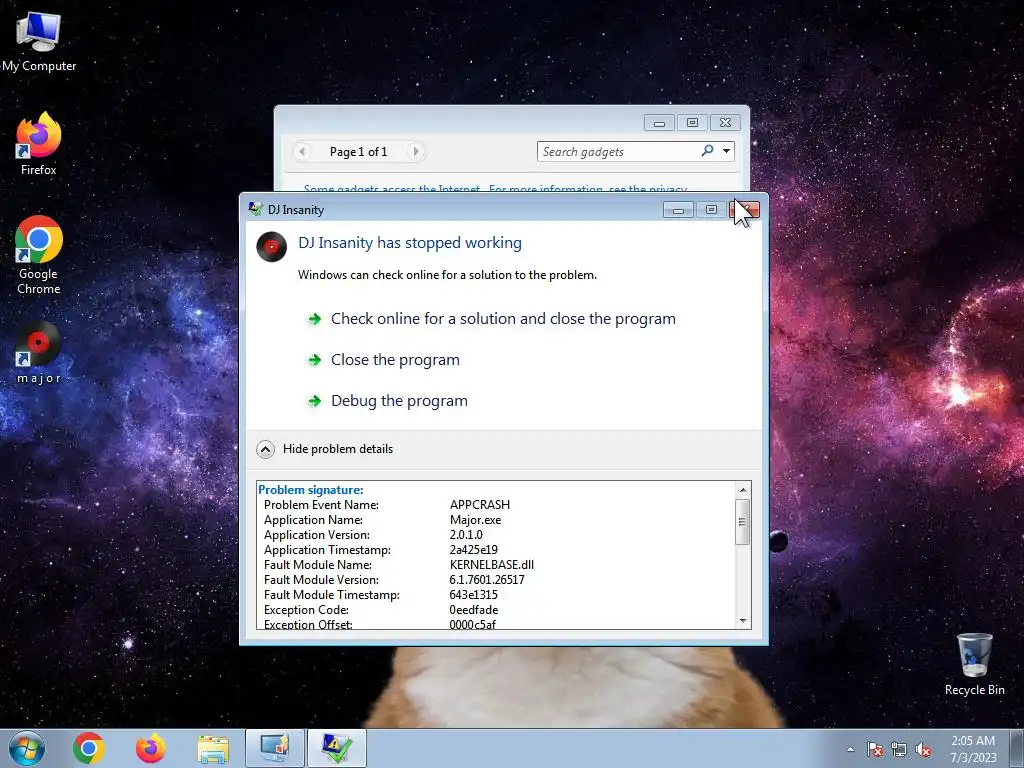Click the APPCRASH event name value

click(x=480, y=505)
